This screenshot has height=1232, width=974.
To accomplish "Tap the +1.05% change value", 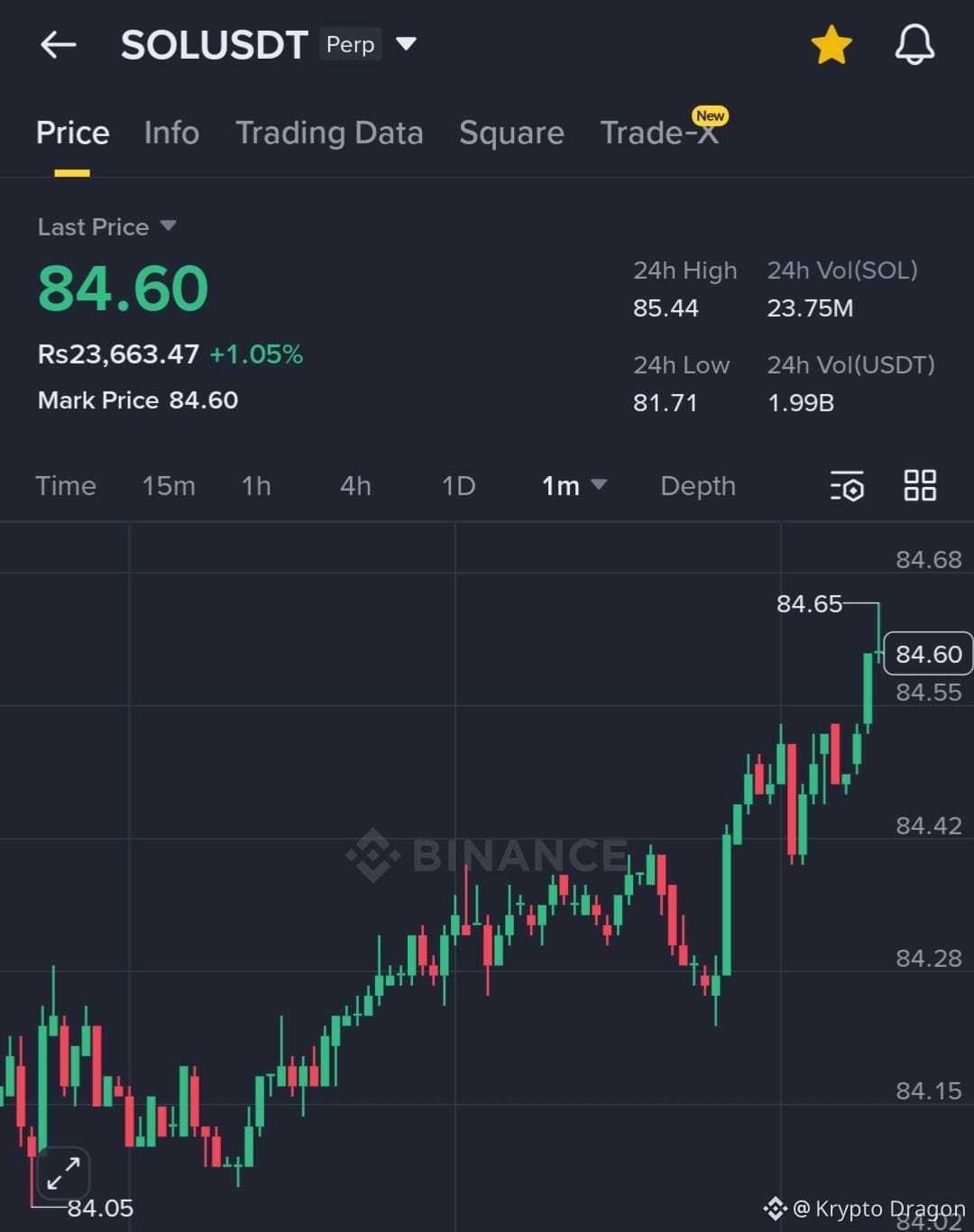I will [256, 354].
